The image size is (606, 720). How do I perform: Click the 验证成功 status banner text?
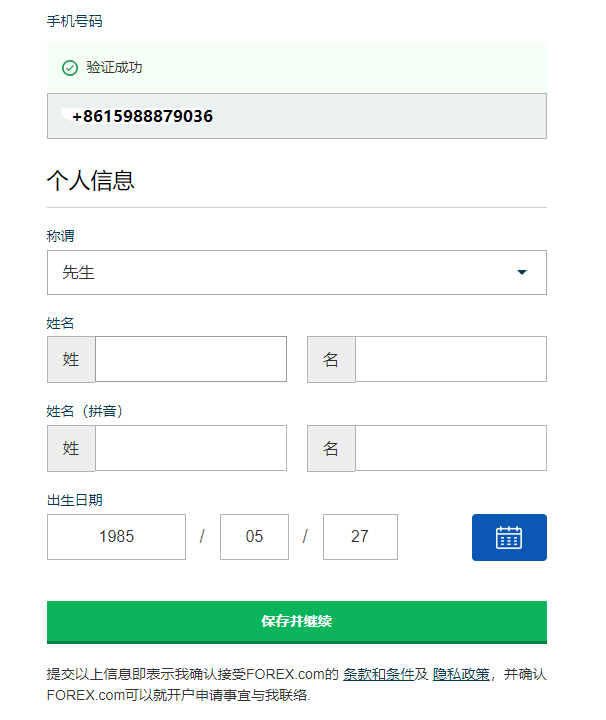(114, 68)
